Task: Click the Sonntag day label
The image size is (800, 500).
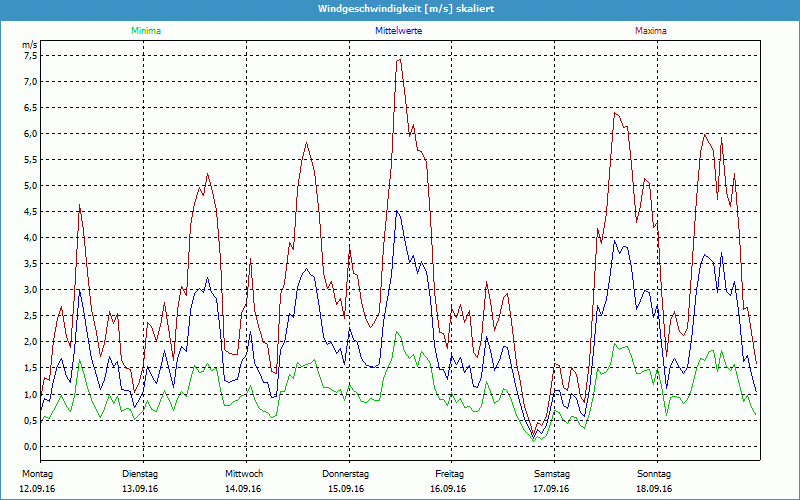Action: [654, 474]
